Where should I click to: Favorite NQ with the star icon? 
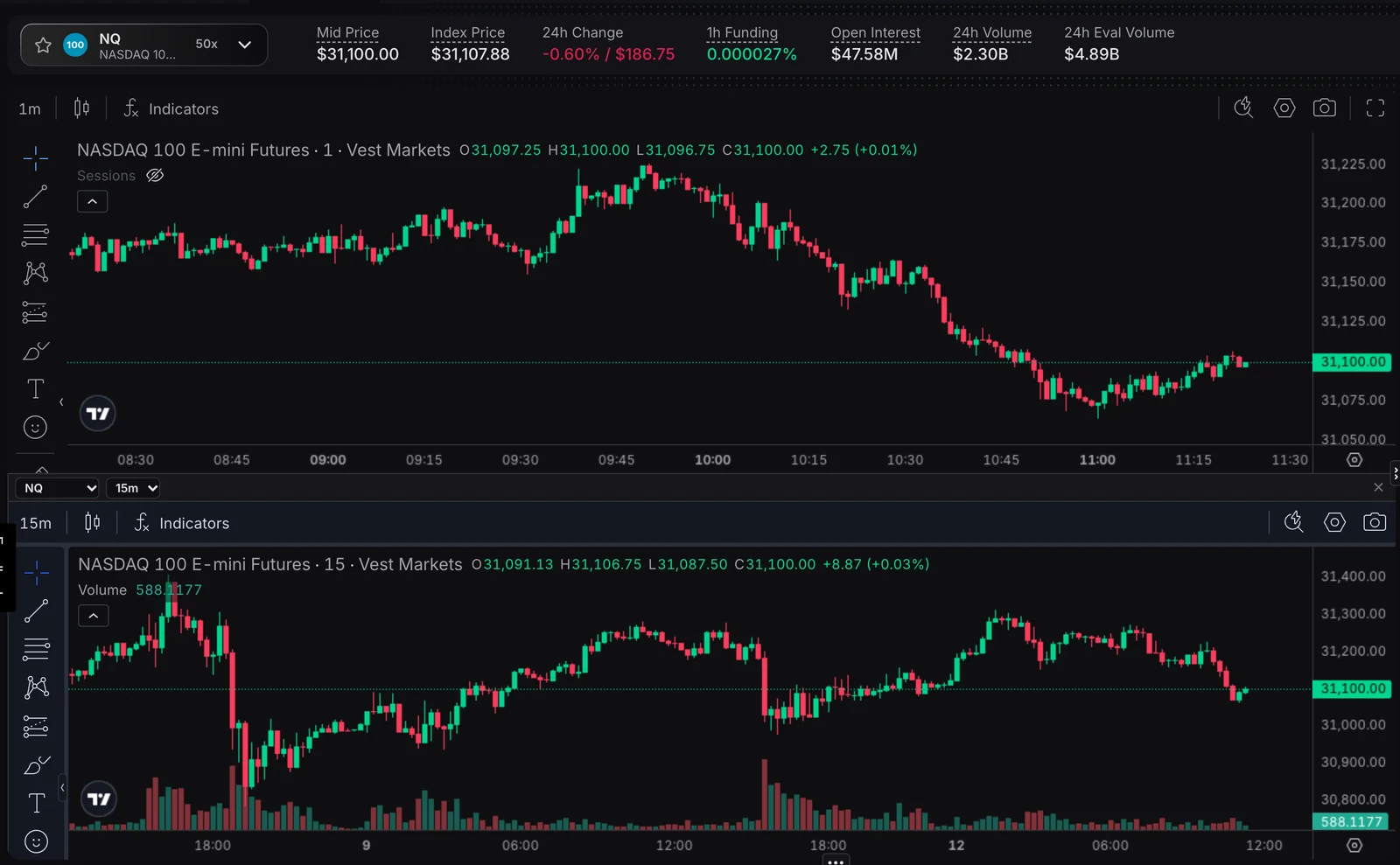pyautogui.click(x=43, y=45)
